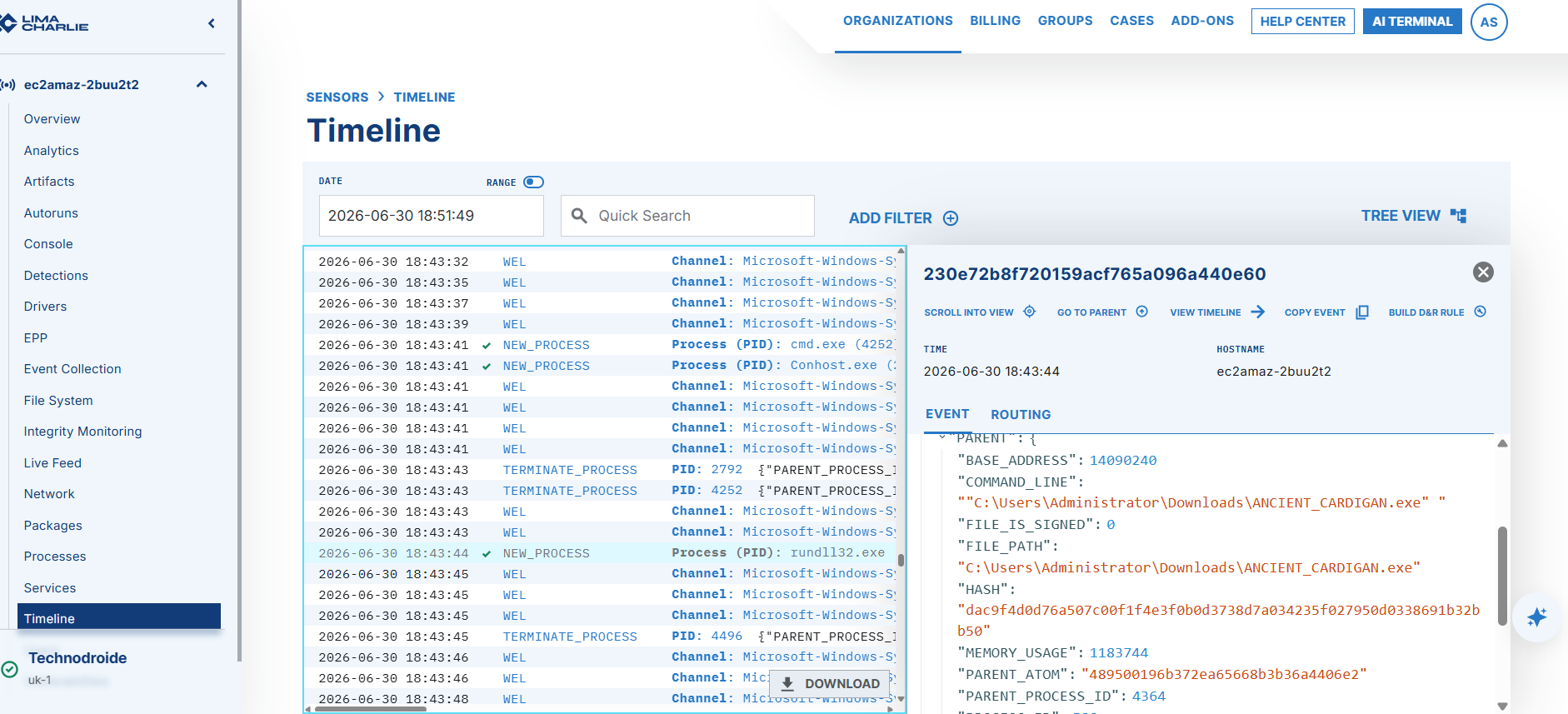Select the Timeline sidebar item
The width and height of the screenshot is (1568, 714).
(119, 618)
